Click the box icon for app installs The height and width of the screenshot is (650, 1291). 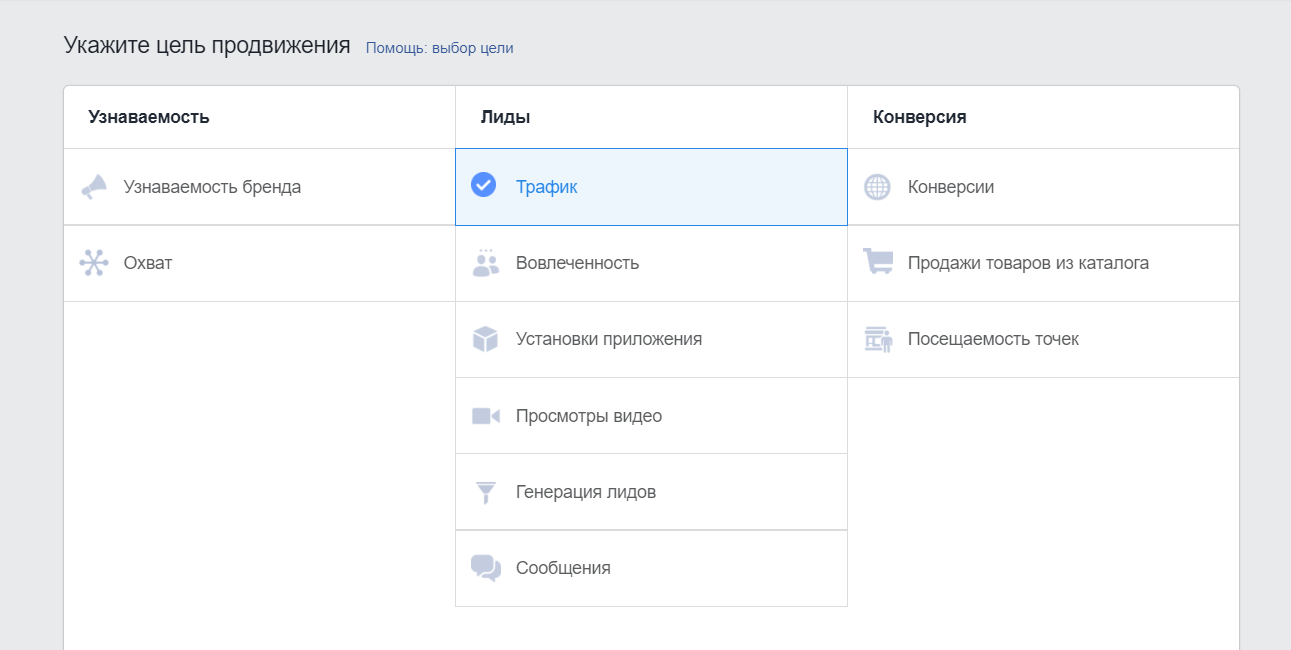(x=485, y=339)
